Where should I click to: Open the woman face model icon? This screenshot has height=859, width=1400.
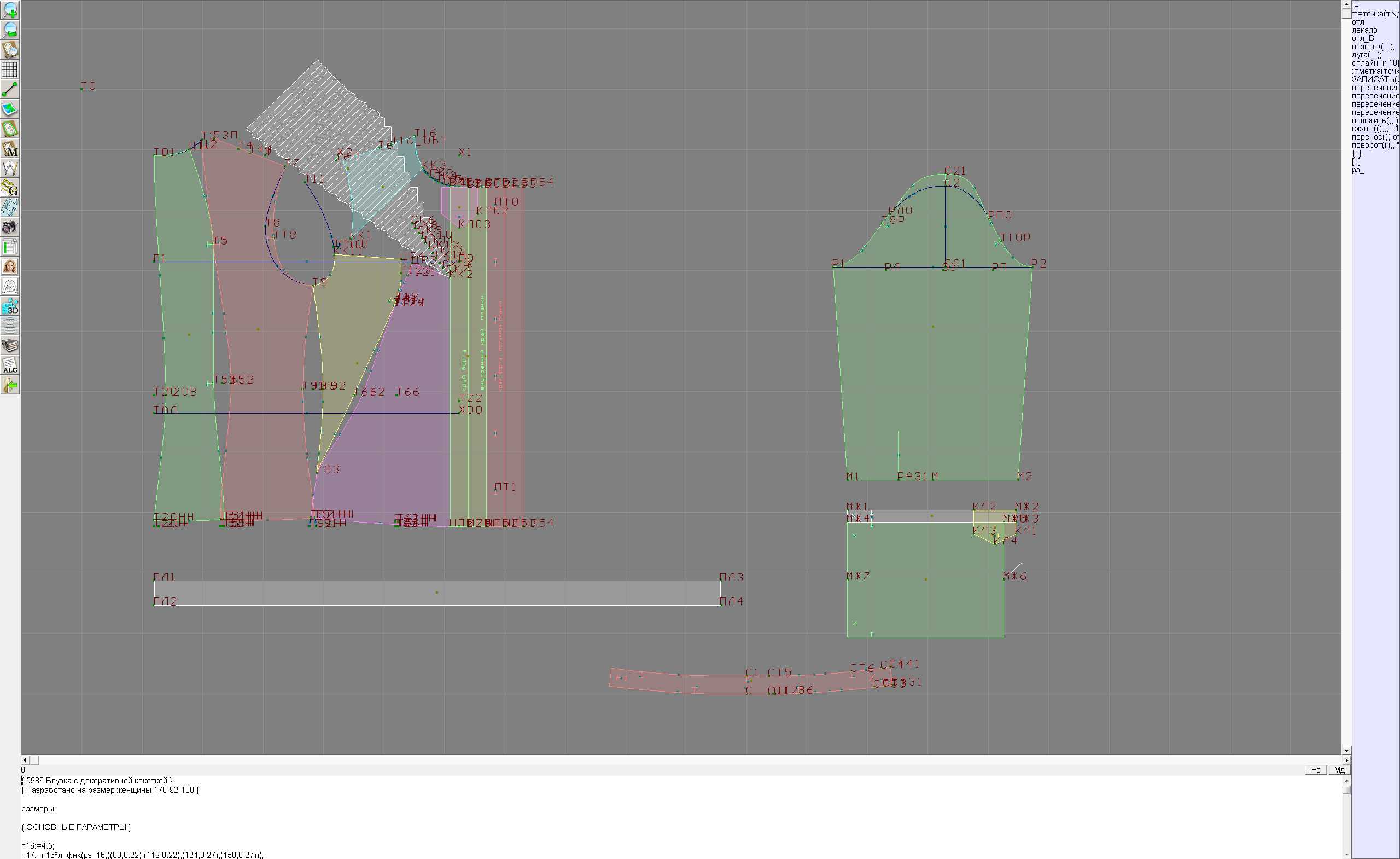pos(10,266)
